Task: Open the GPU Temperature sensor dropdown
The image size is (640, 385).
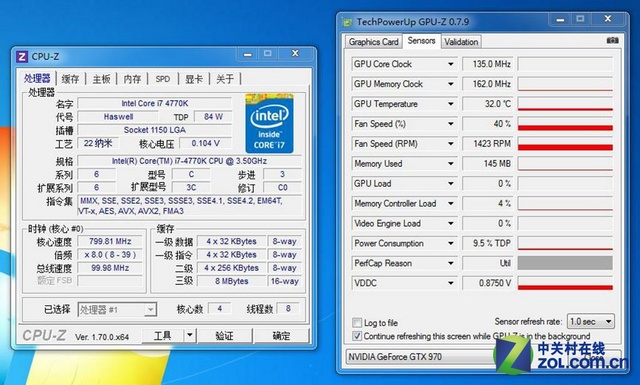Action: (451, 104)
